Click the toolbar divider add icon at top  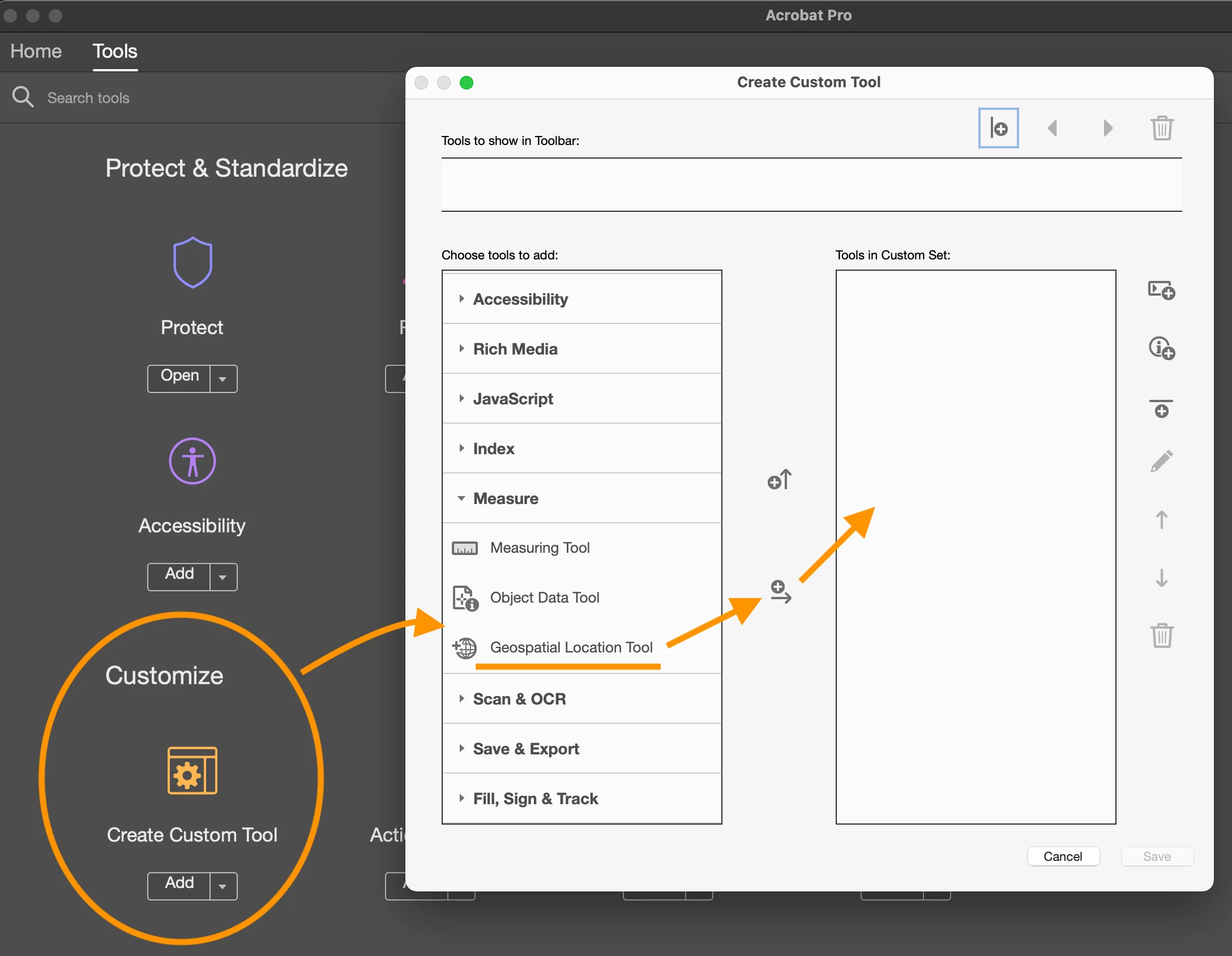click(998, 128)
